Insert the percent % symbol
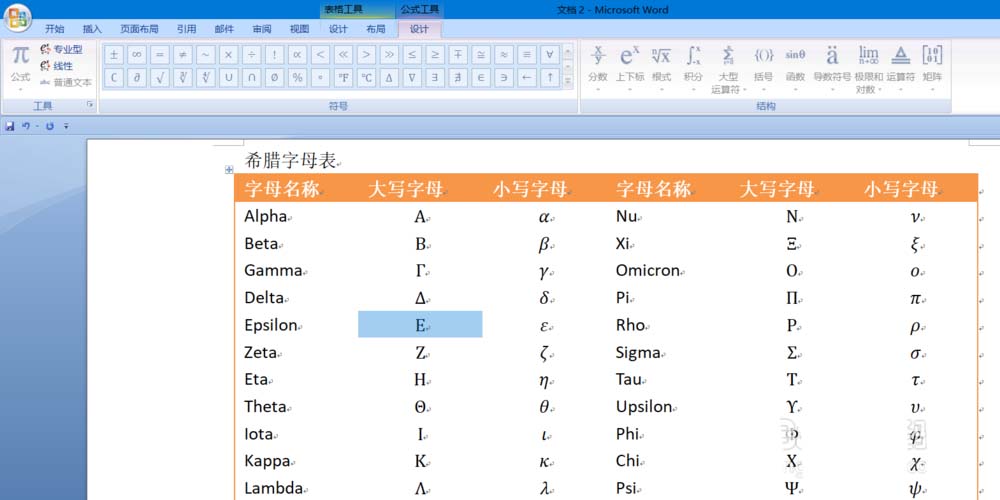The height and width of the screenshot is (500, 1000). pyautogui.click(x=297, y=78)
